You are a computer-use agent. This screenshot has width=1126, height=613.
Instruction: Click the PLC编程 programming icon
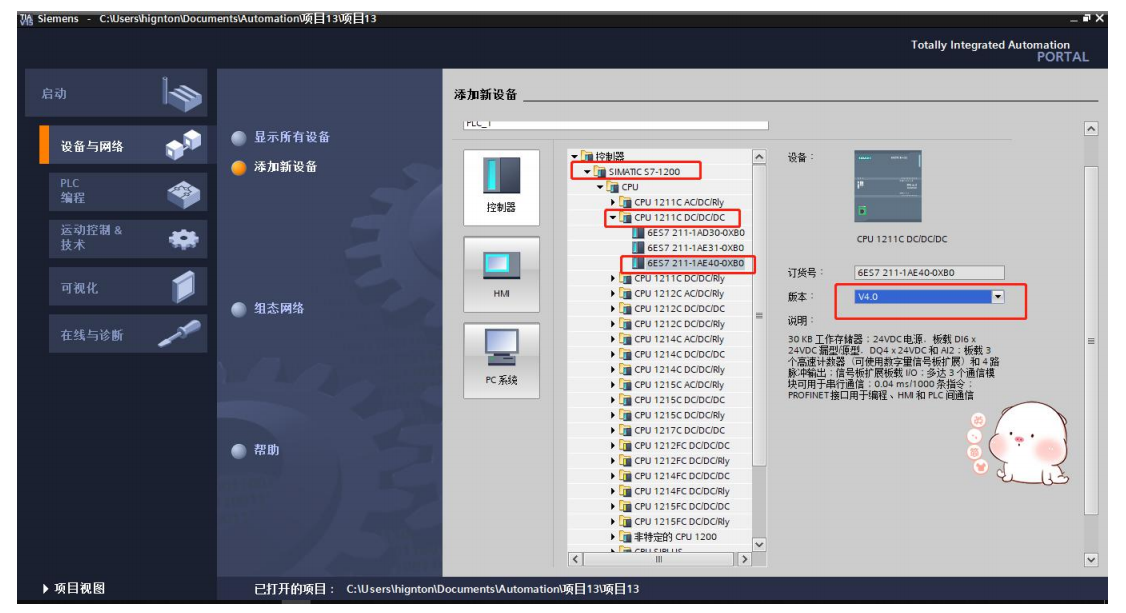183,192
